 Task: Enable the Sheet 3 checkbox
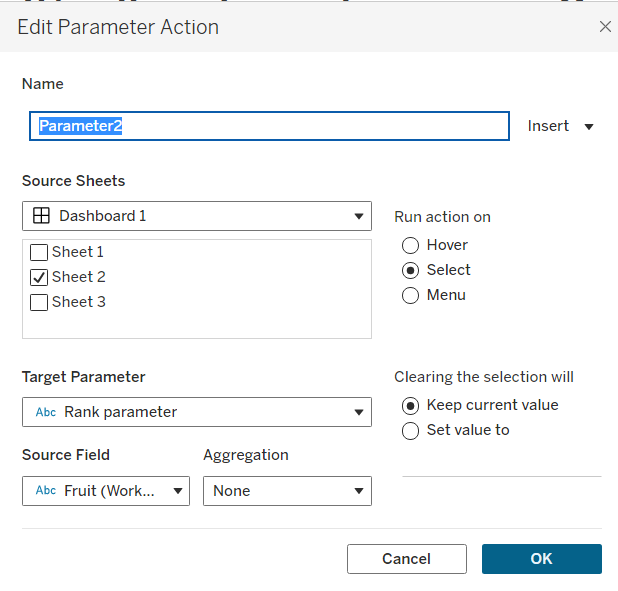pyautogui.click(x=40, y=302)
